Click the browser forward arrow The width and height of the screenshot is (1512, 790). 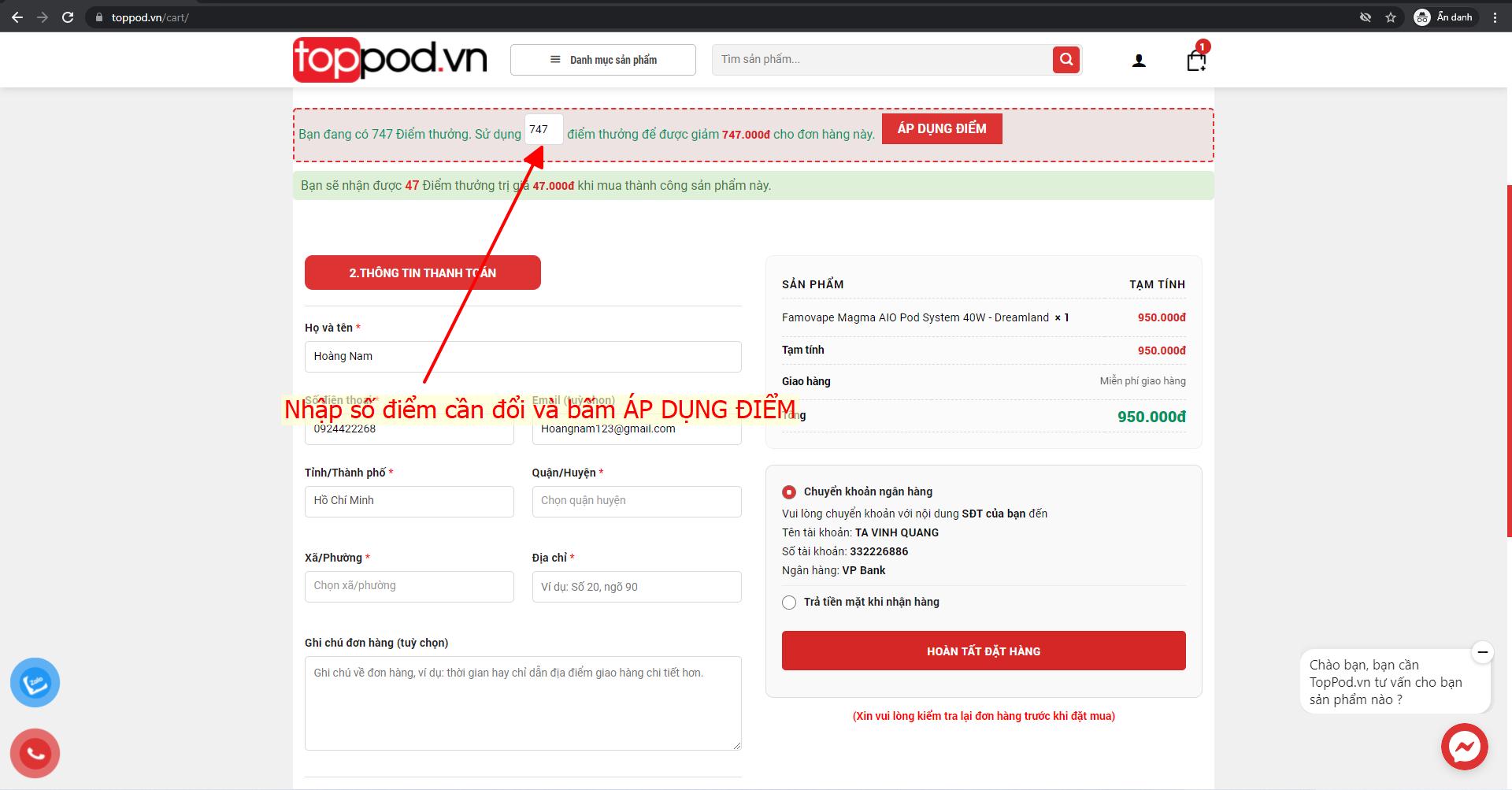coord(43,17)
